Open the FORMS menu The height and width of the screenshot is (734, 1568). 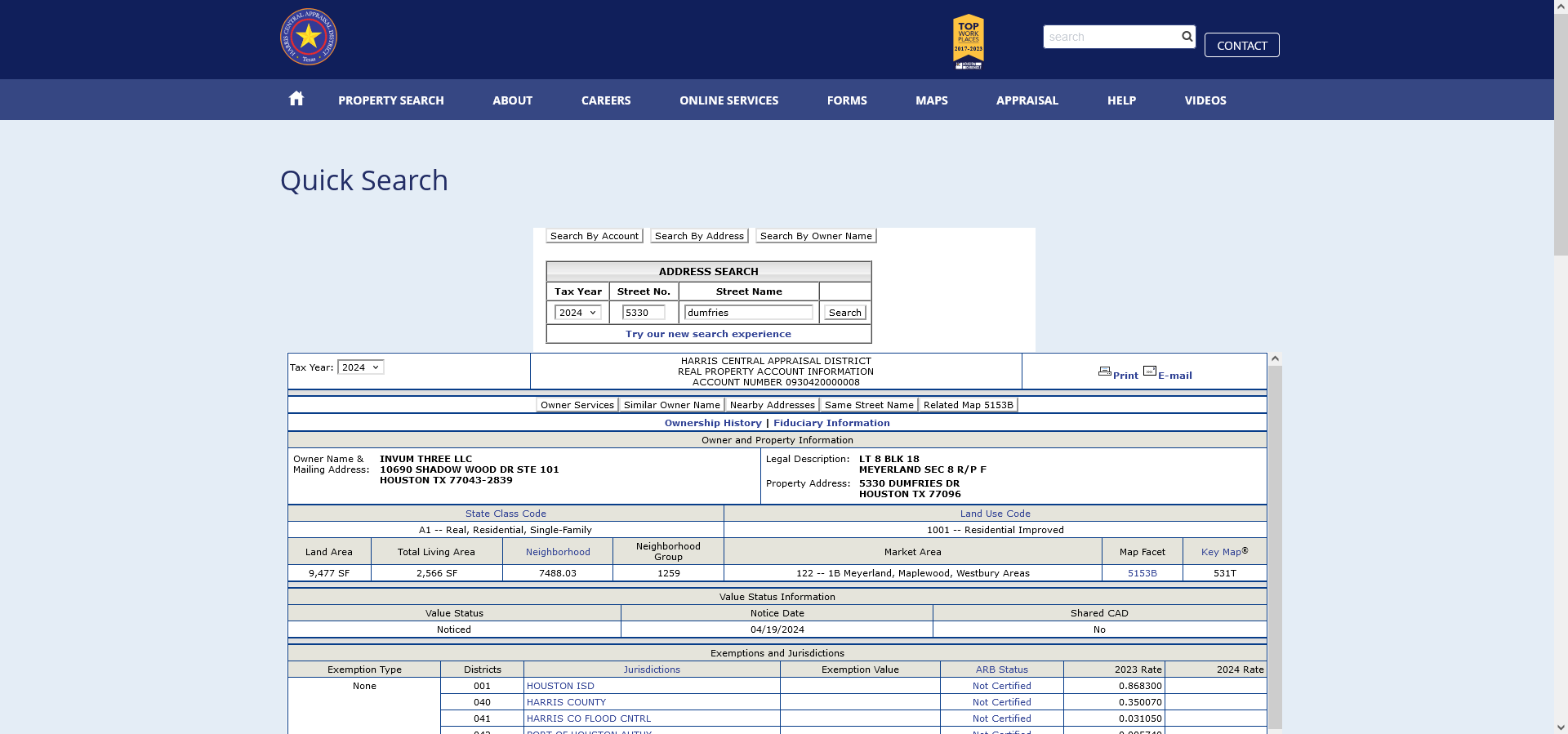[x=847, y=100]
